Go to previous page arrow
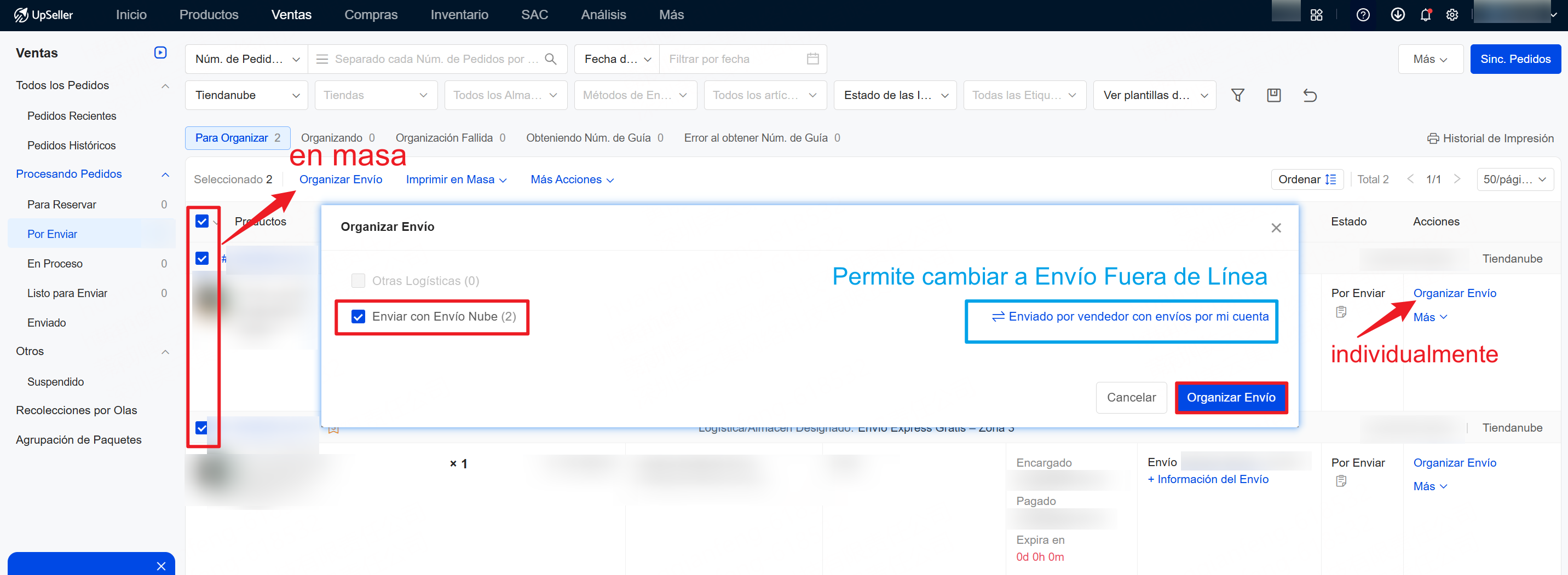1568x575 pixels. pos(1410,179)
